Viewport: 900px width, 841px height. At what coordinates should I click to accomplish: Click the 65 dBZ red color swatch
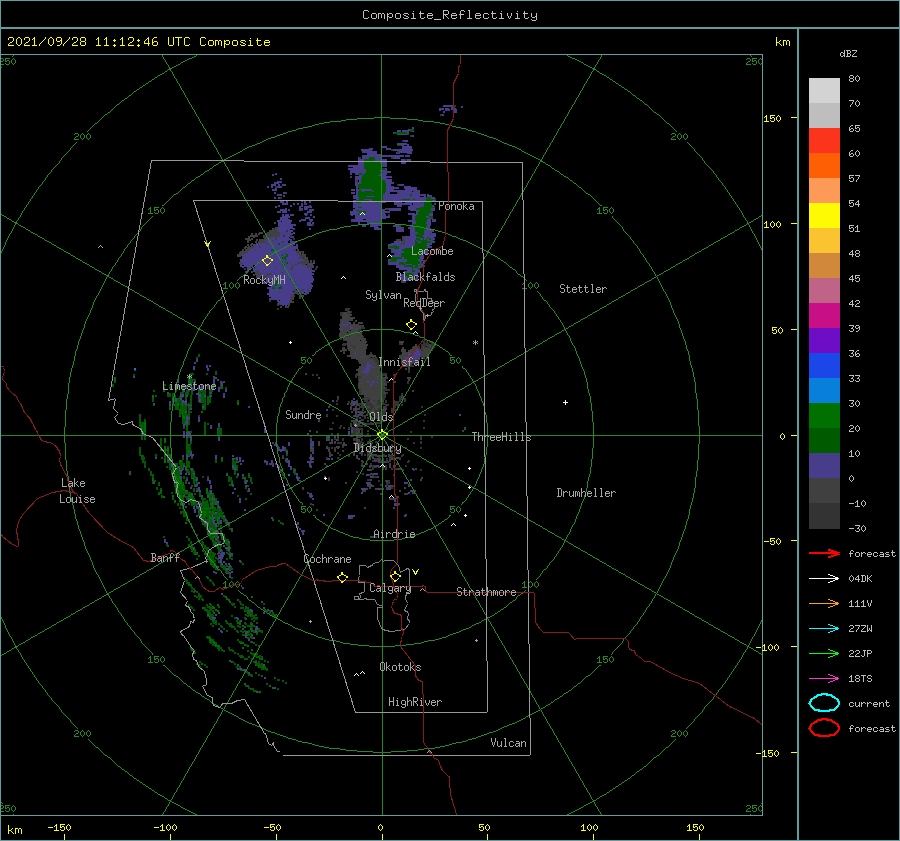click(x=824, y=140)
